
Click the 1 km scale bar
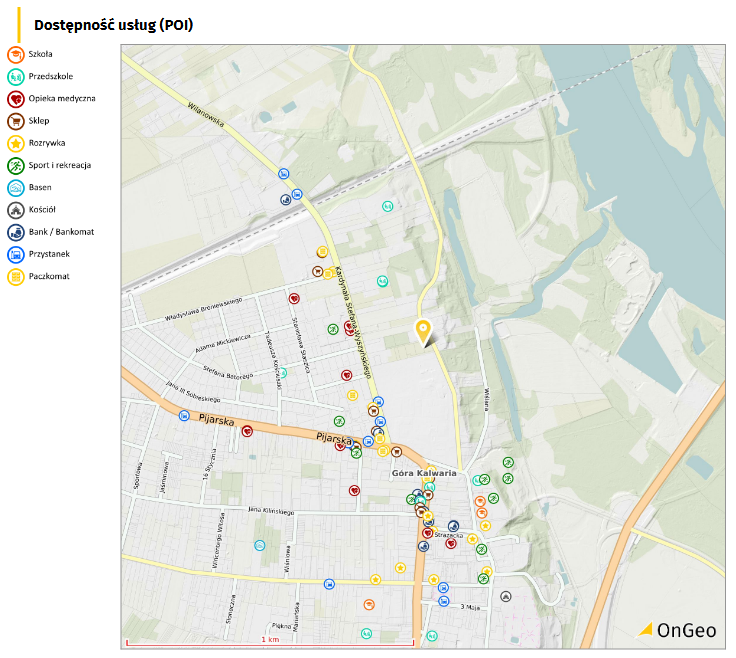click(x=269, y=640)
